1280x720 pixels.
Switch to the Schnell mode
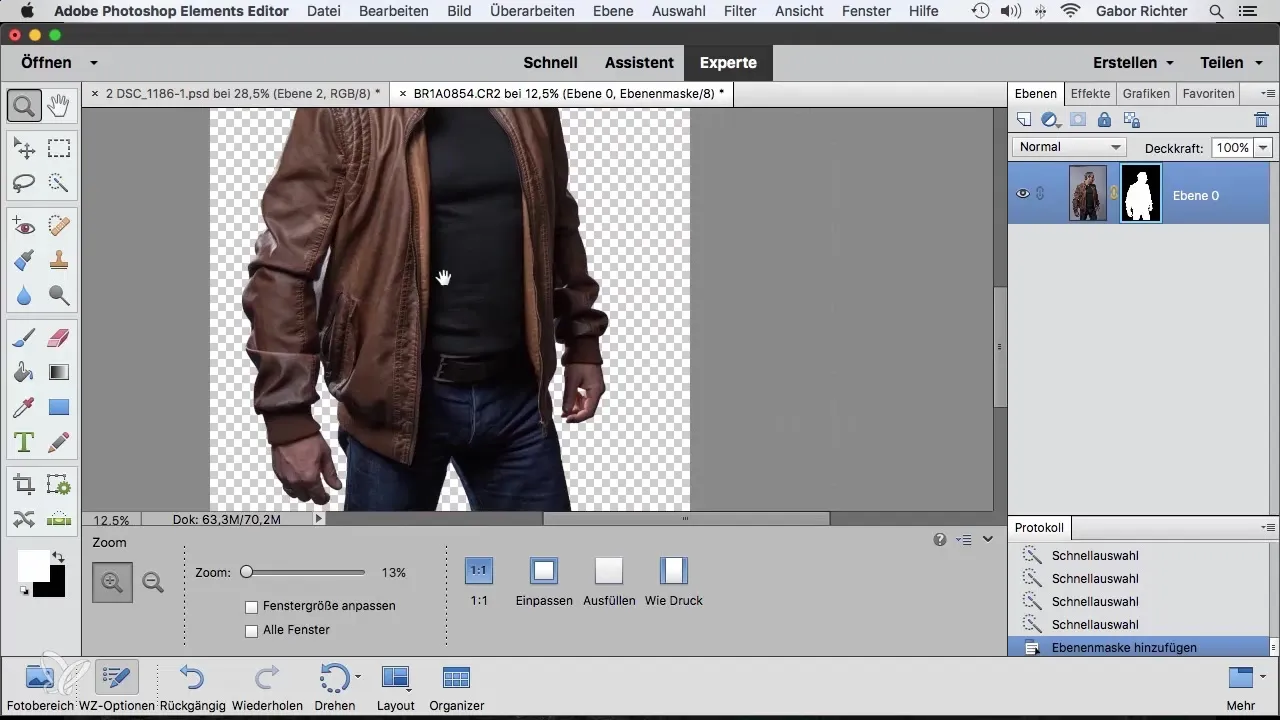tap(551, 62)
